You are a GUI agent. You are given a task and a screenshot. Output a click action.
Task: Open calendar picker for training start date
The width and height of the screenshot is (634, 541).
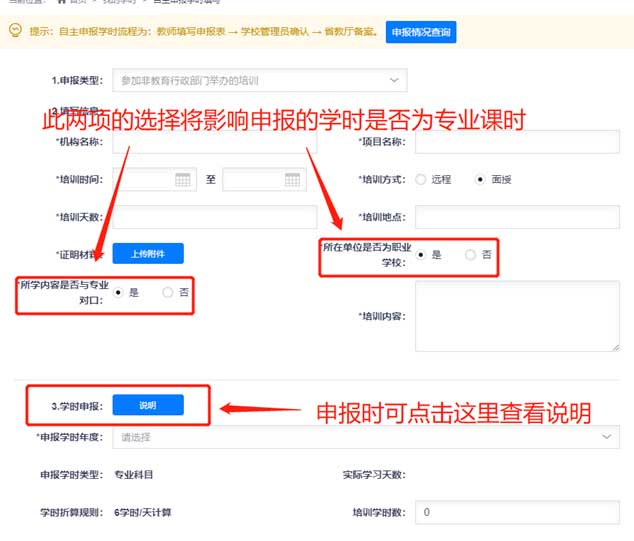click(x=183, y=180)
